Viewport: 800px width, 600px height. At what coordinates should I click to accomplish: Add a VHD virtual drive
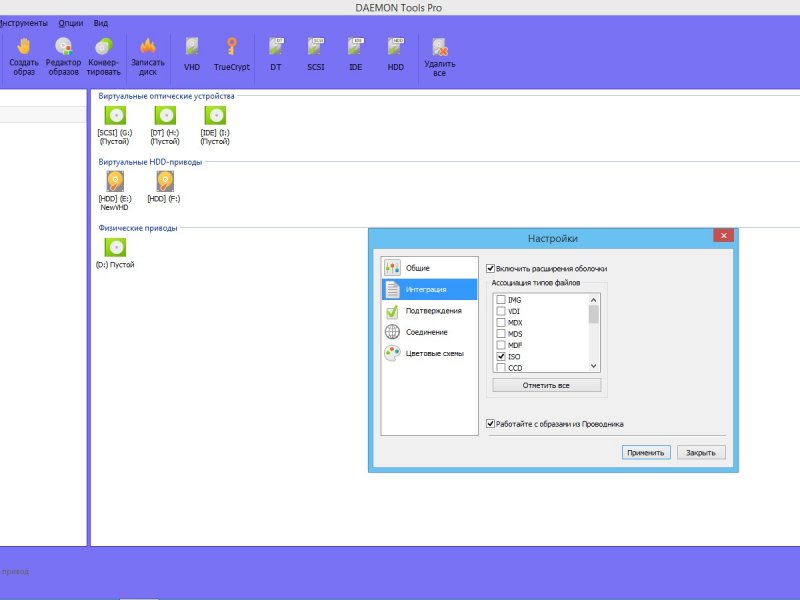[192, 54]
